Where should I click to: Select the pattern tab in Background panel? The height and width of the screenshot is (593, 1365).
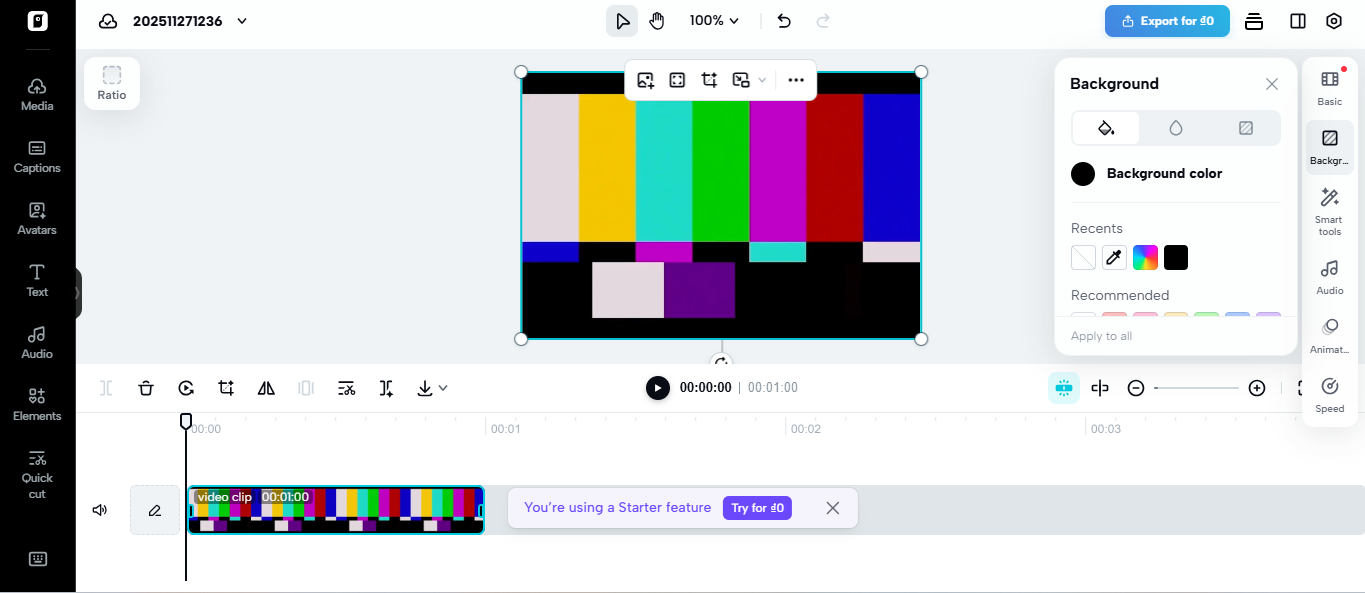tap(1246, 128)
